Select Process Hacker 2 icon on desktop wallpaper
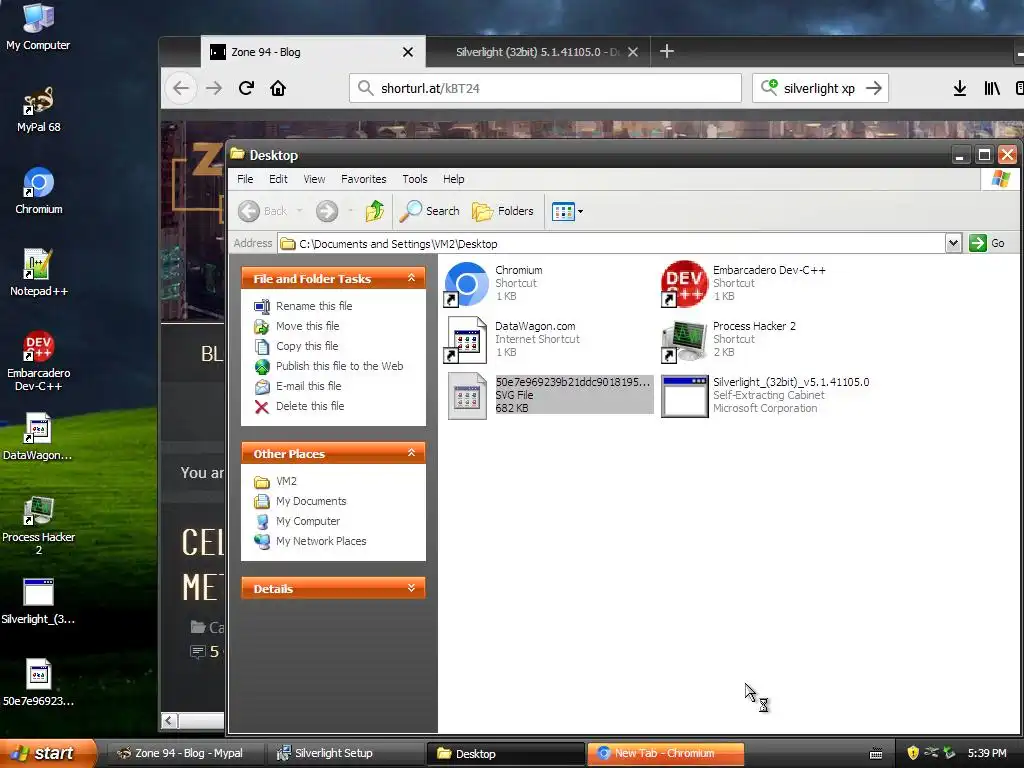Screen dimensions: 1024x768 coord(38,525)
